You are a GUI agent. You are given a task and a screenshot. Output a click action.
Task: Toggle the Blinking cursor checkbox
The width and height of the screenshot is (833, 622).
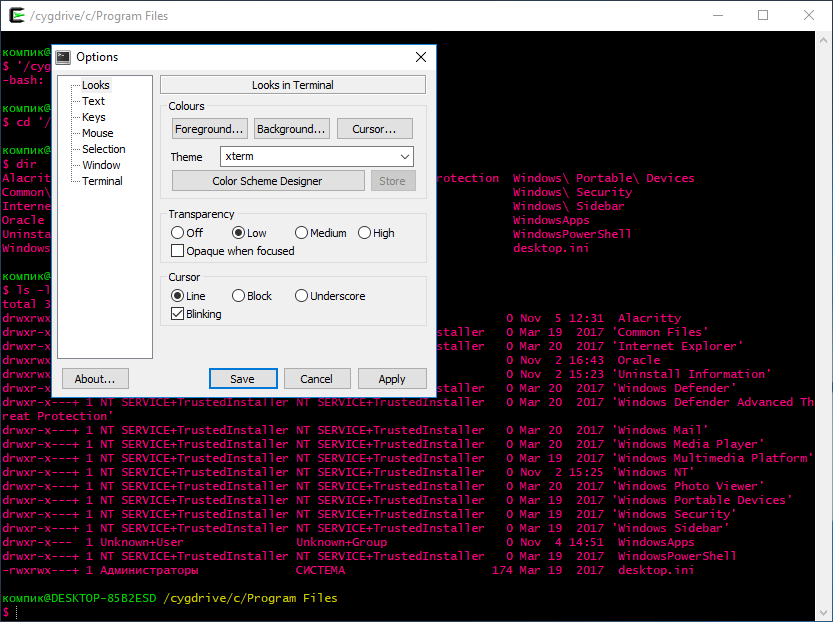coord(178,314)
